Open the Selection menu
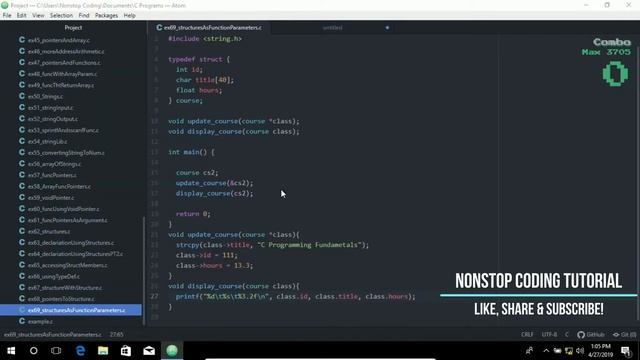640x360 pixels. point(61,16)
